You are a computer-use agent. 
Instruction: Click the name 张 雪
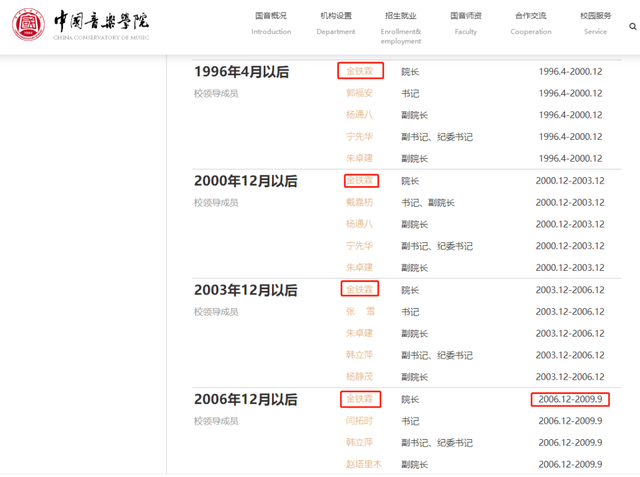[360, 311]
